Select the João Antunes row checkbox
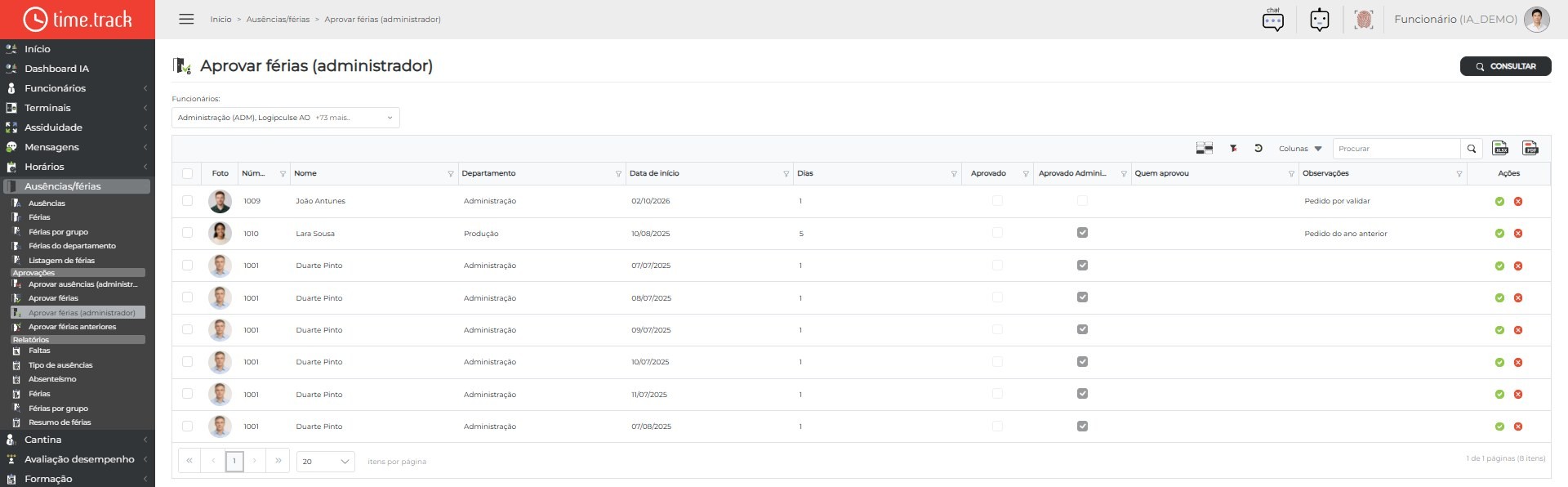 click(187, 201)
